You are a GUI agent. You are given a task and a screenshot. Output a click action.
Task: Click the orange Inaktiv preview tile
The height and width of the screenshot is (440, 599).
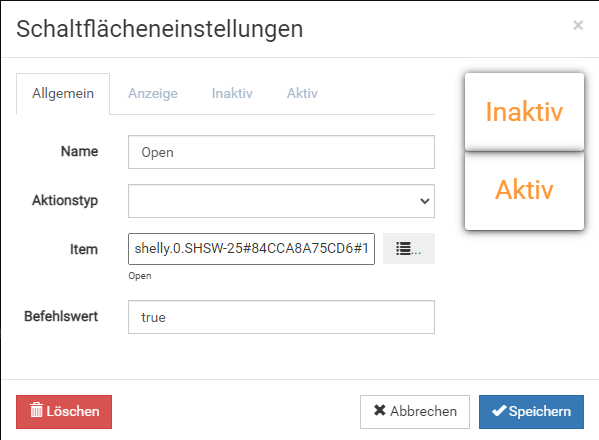(x=524, y=112)
